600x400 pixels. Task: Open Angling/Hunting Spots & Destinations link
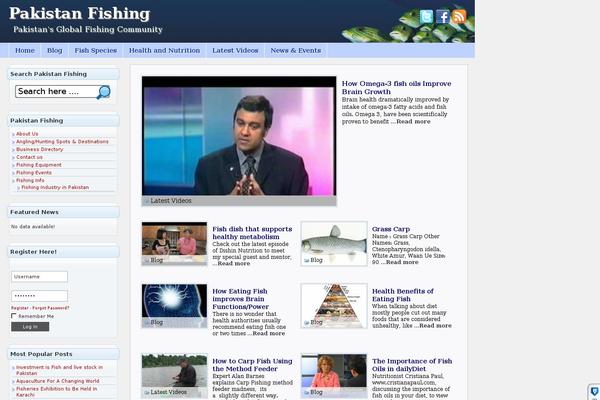(62, 142)
